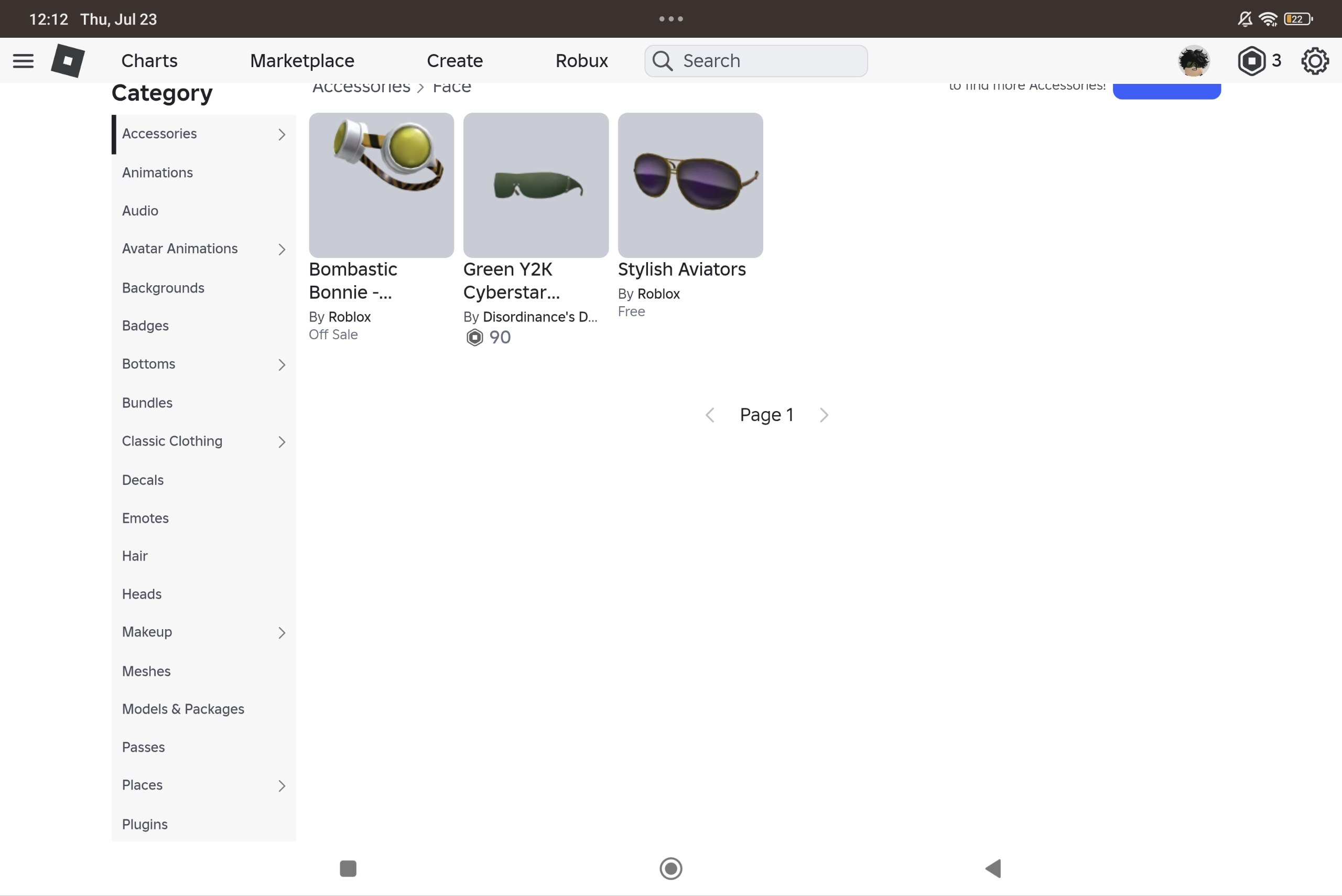Visit Roblox creator link under Stylish Aviators
The image size is (1342, 896).
[x=659, y=294]
